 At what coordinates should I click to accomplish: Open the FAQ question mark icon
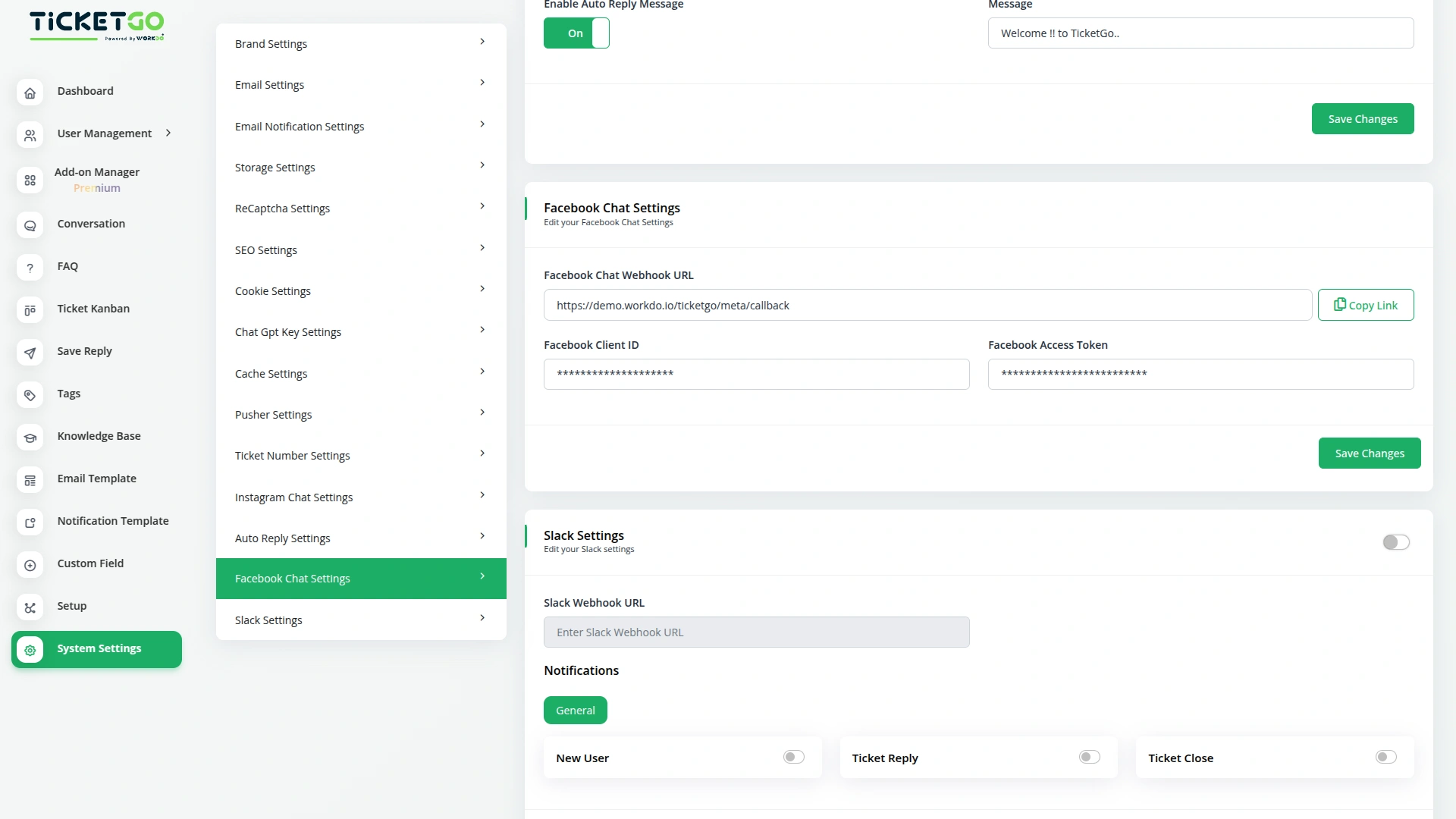point(30,268)
